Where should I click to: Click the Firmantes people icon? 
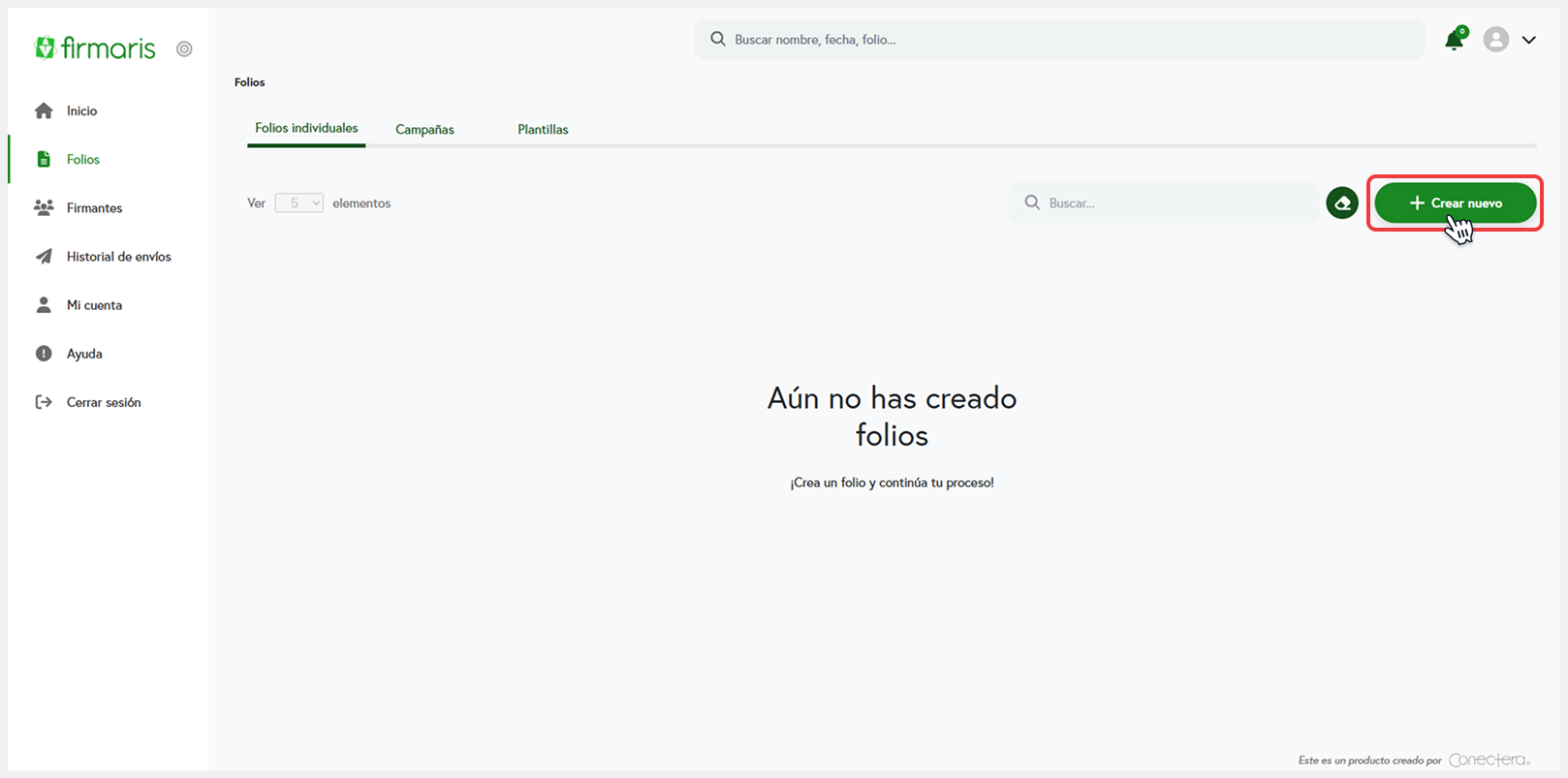pyautogui.click(x=44, y=208)
